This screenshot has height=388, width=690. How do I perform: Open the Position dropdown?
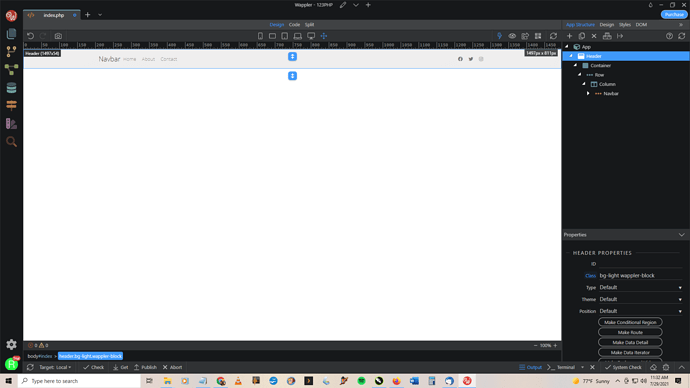[640, 311]
